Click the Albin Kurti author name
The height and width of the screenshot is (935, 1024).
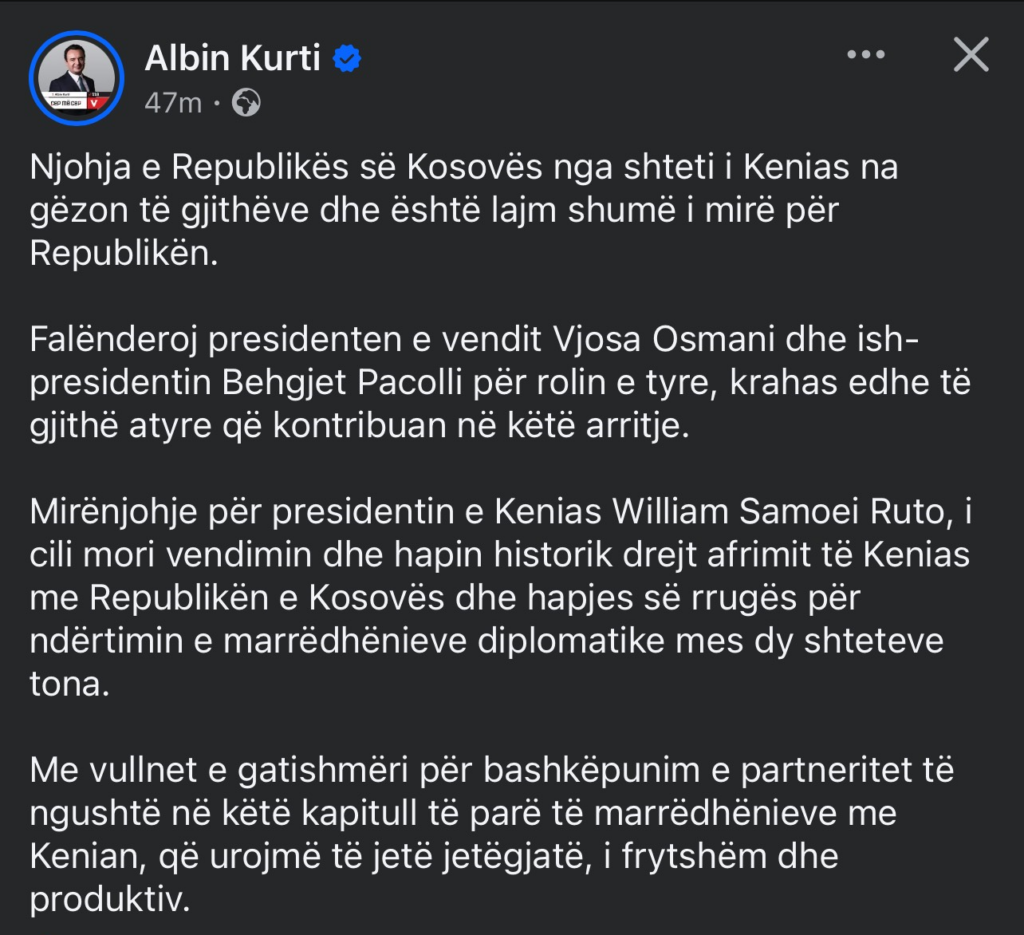232,59
